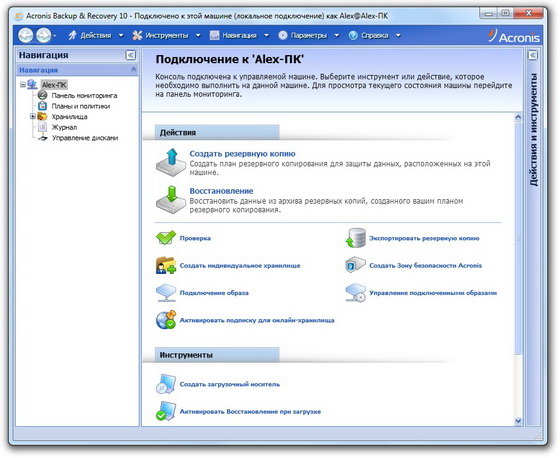The image size is (560, 458).
Task: Open the Навигация menu in toolbar
Action: pyautogui.click(x=240, y=35)
